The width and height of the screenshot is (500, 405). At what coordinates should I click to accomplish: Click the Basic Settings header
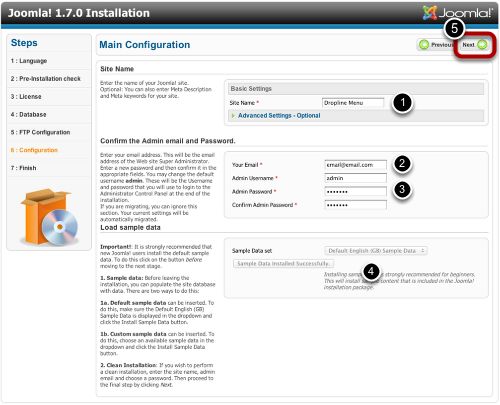point(356,89)
